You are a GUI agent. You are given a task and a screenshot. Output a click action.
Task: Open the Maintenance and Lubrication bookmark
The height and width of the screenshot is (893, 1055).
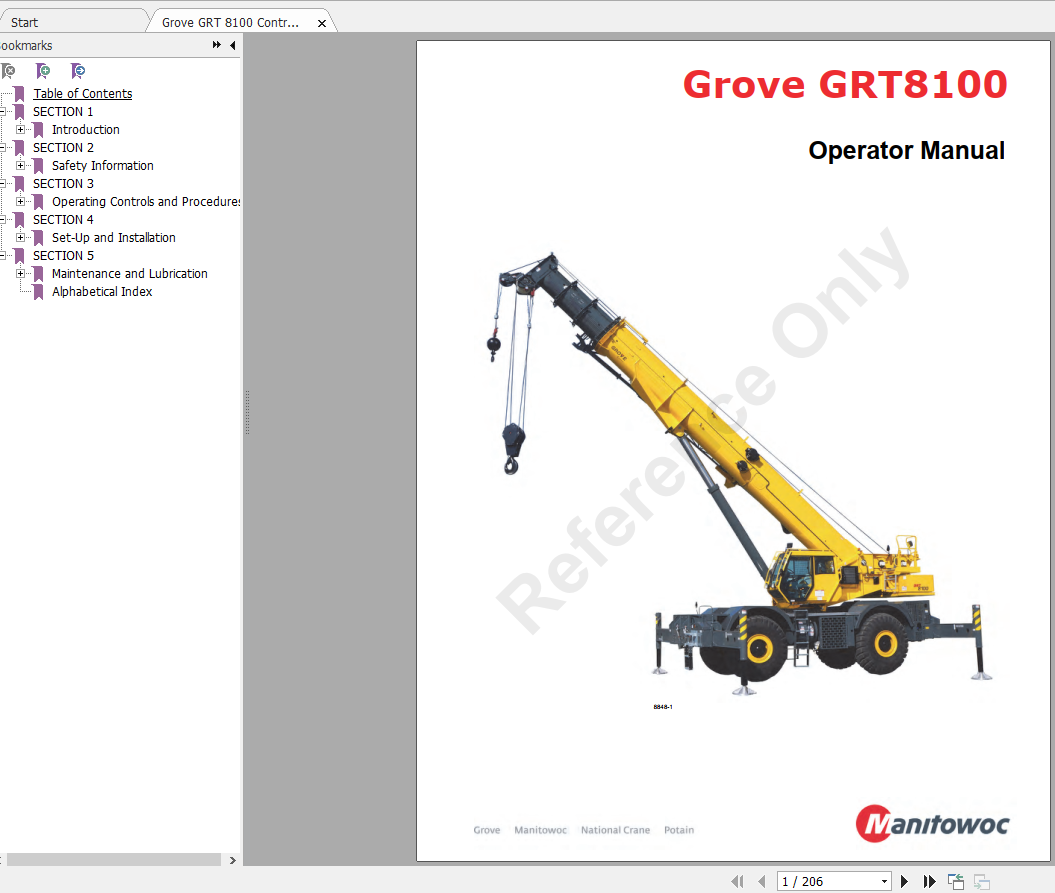(129, 273)
